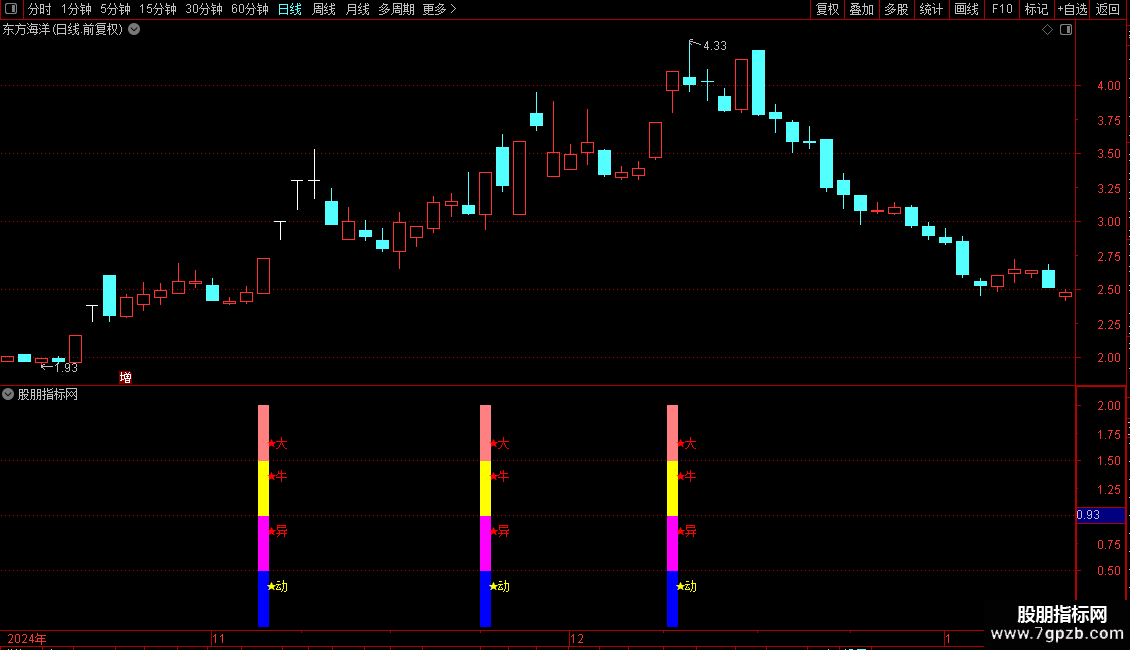Screen dimensions: 1130x650
Task: Click the 12 month marker on time axis
Action: point(577,638)
